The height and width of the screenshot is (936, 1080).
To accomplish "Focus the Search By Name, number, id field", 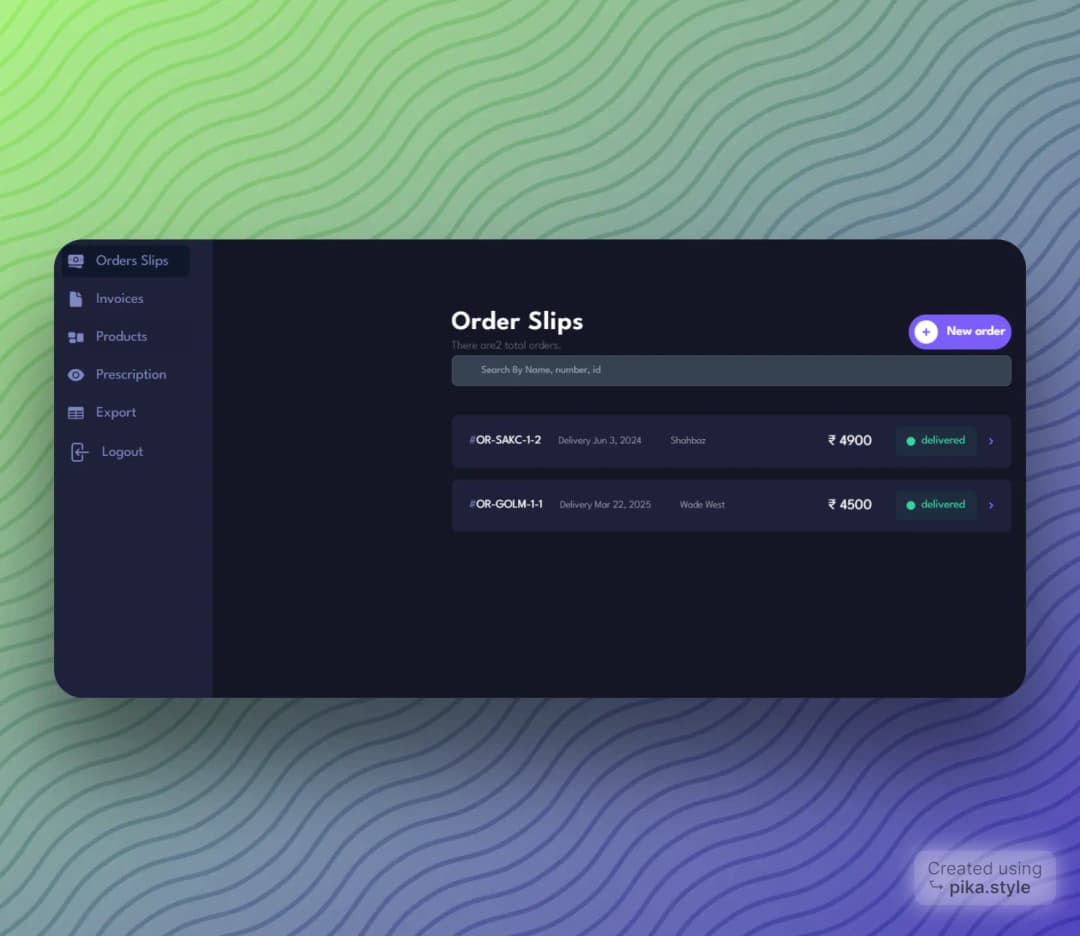I will (731, 371).
